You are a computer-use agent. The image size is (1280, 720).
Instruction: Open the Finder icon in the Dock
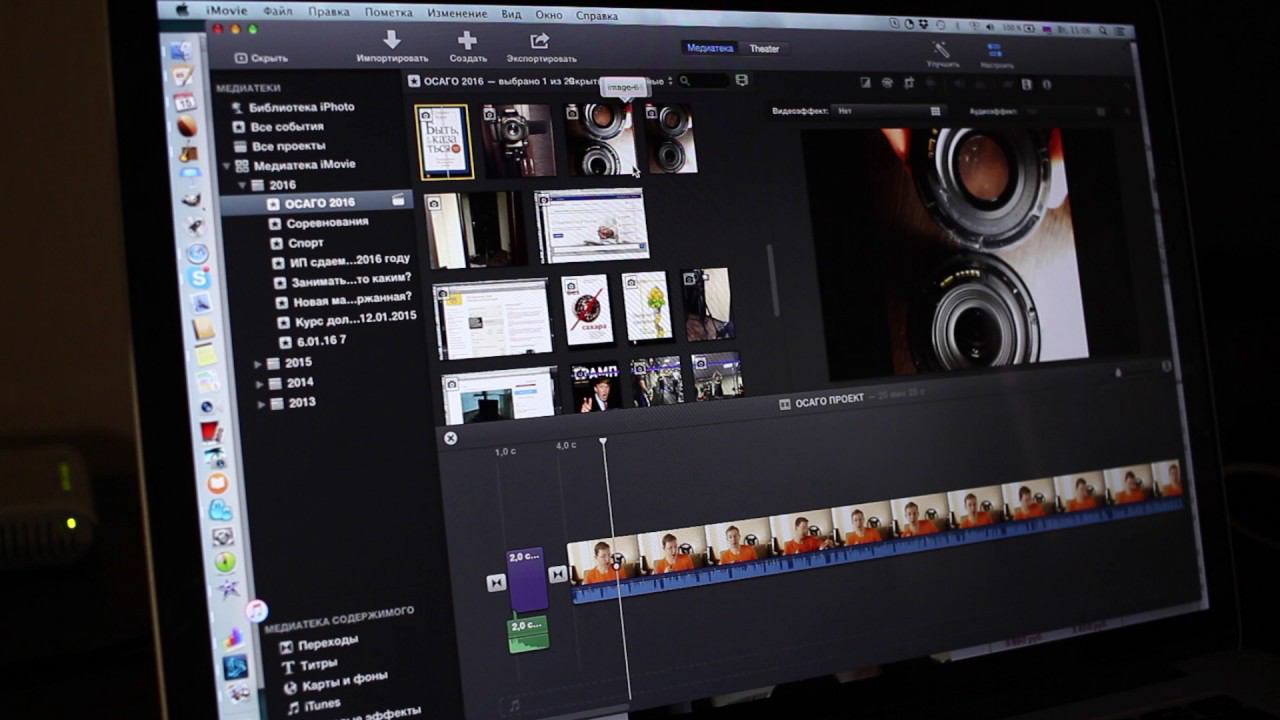pos(180,51)
